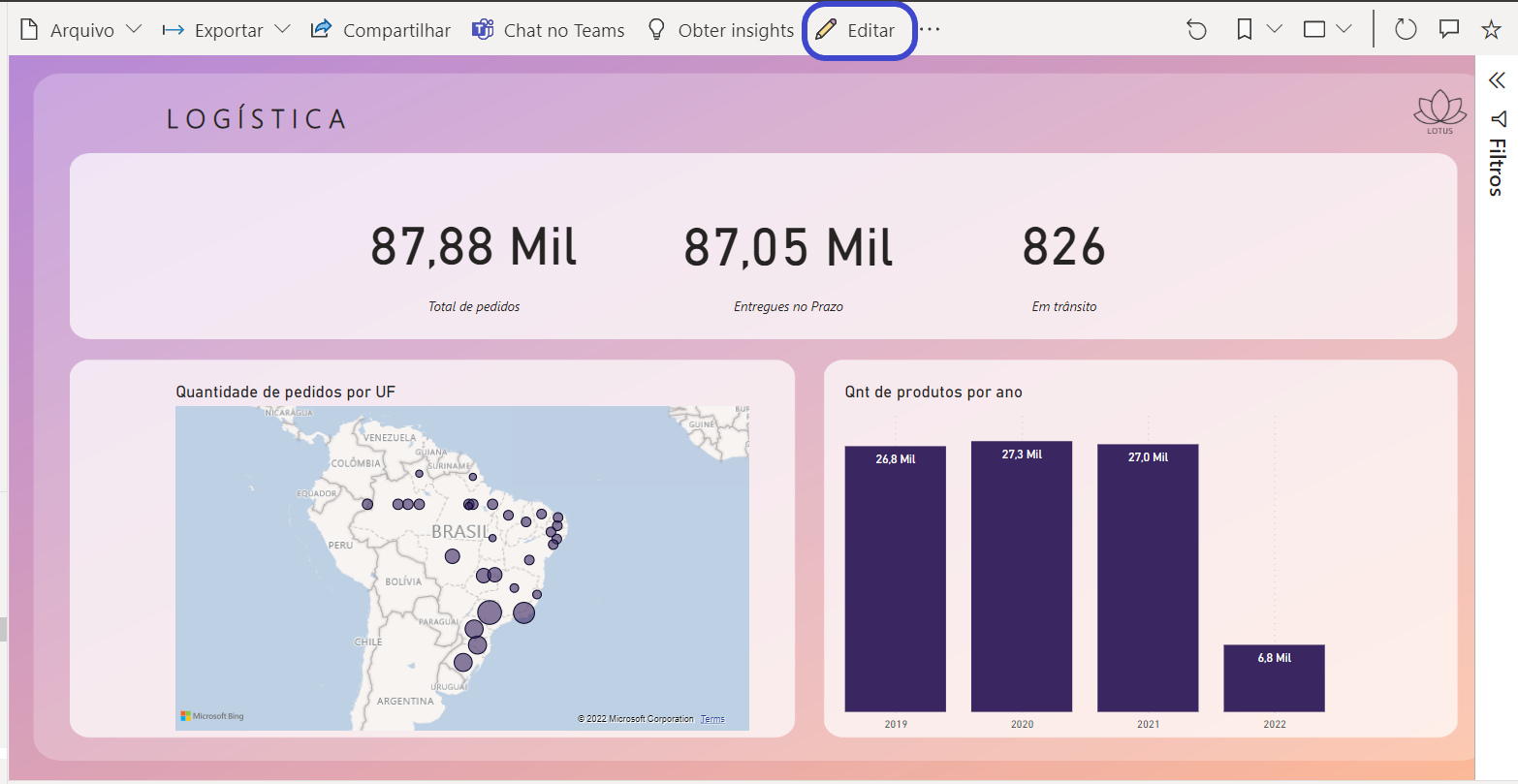Click the 2020 bar in the chart
This screenshot has height=784, width=1518.
point(1022,577)
